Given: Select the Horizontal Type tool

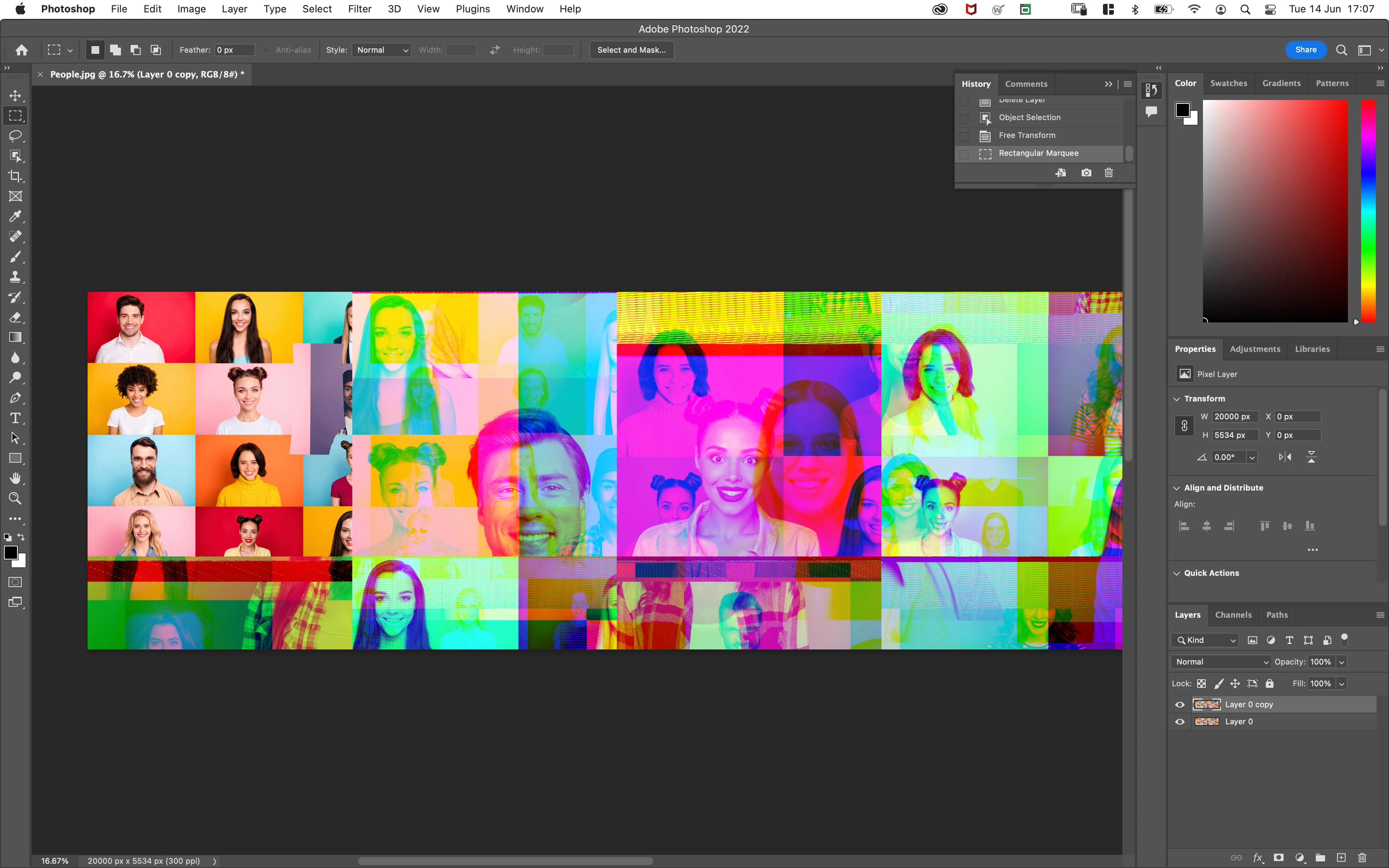Looking at the screenshot, I should (x=16, y=418).
